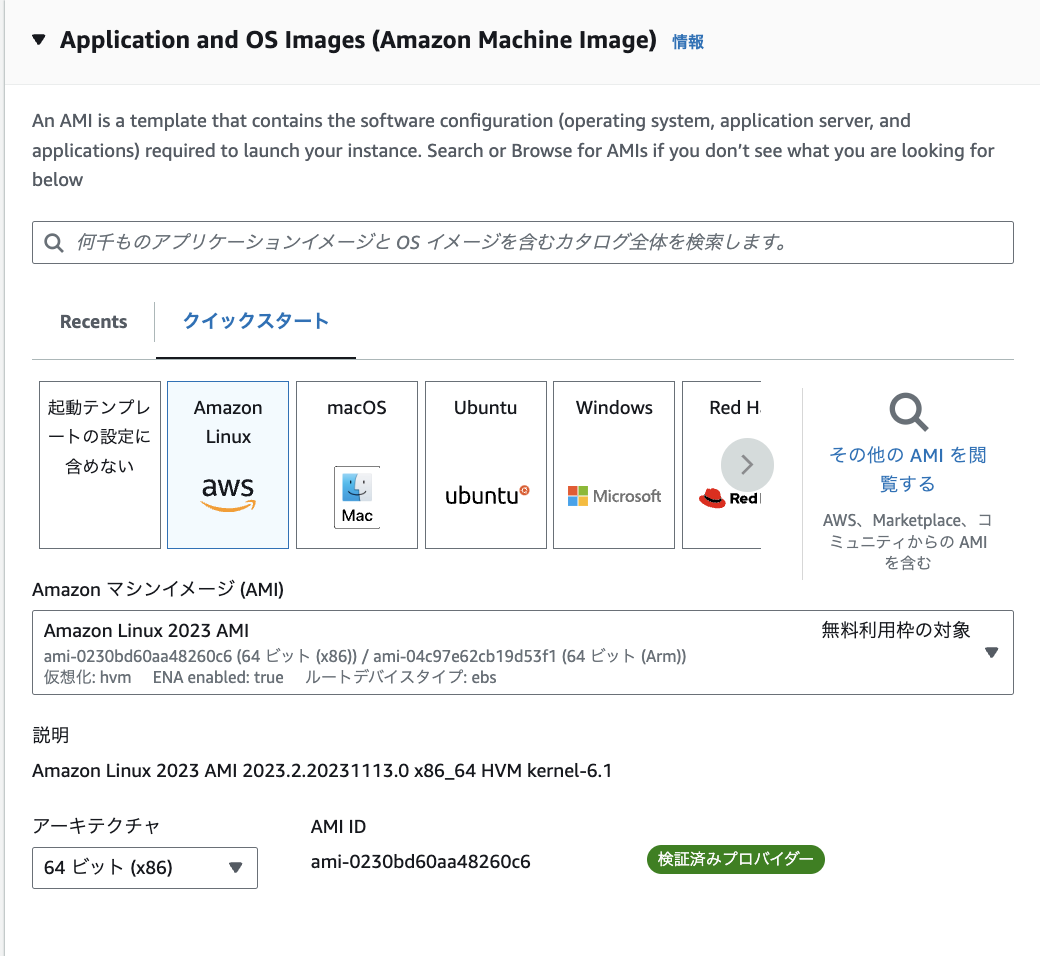This screenshot has width=1040, height=956.
Task: Click the Microsoft logo
Action: click(x=614, y=496)
